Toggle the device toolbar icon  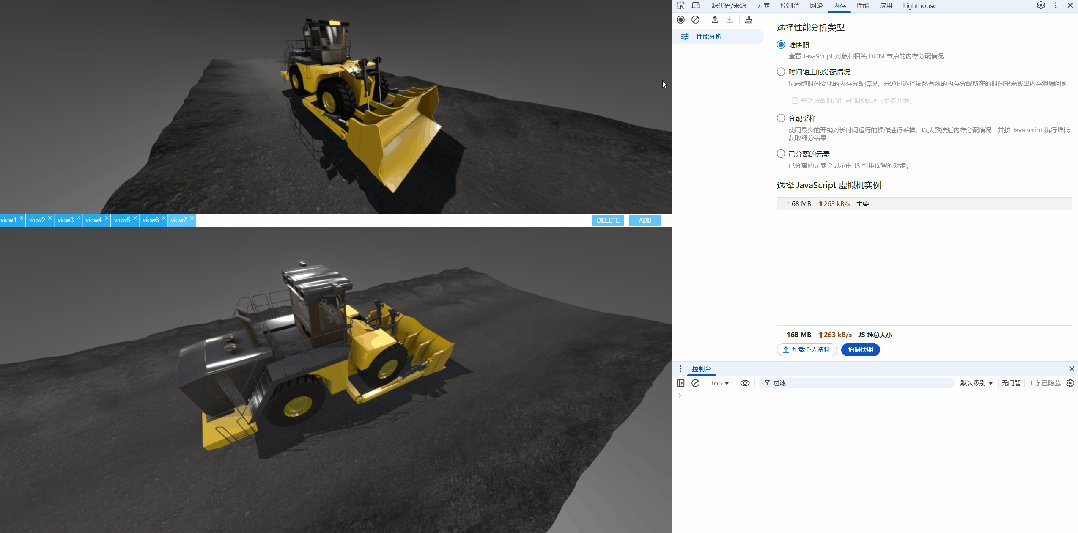click(x=696, y=6)
